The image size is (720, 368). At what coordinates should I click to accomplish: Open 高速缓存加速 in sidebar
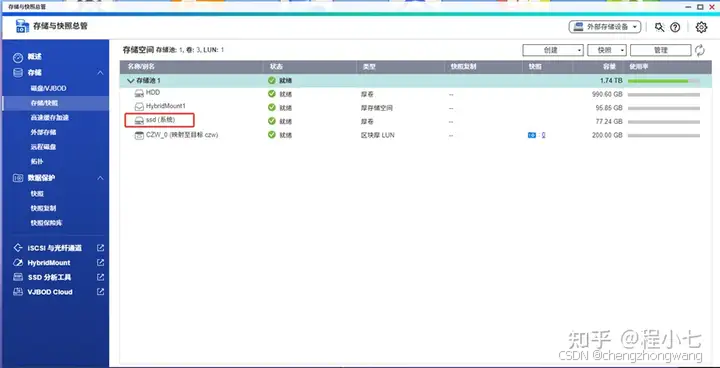click(50, 118)
